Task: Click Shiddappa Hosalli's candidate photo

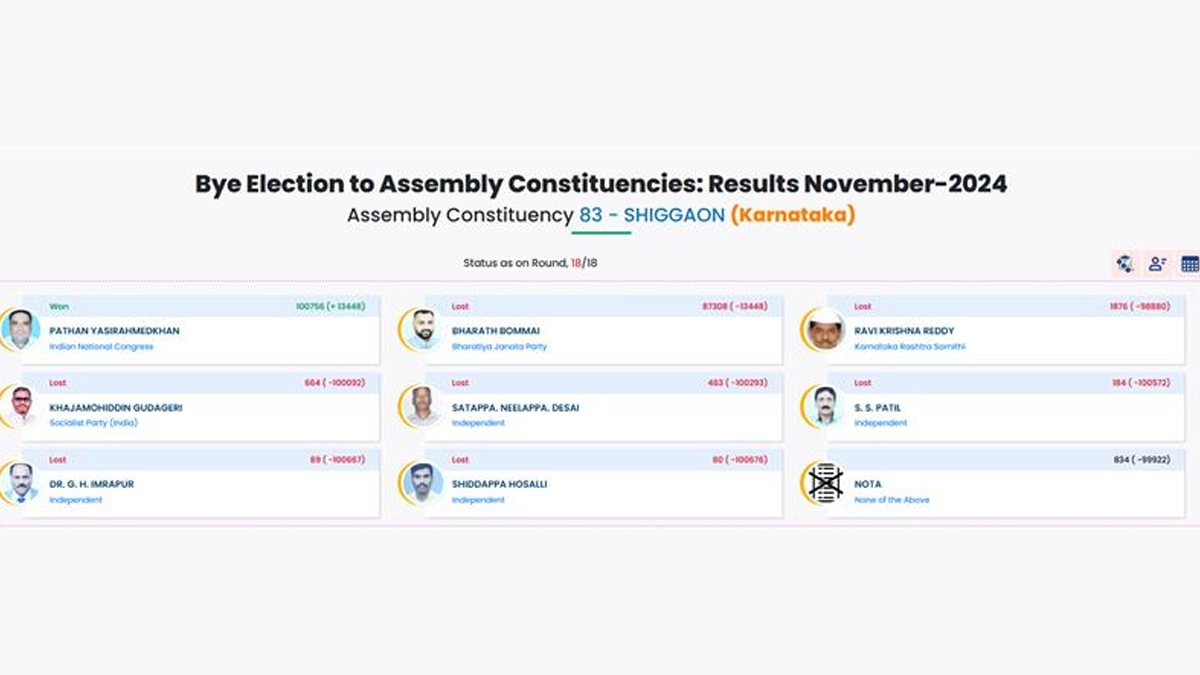Action: pyautogui.click(x=423, y=483)
